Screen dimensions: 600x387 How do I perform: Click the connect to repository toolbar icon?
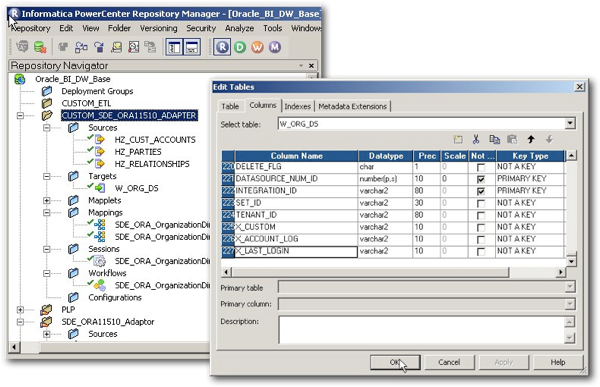click(23, 47)
